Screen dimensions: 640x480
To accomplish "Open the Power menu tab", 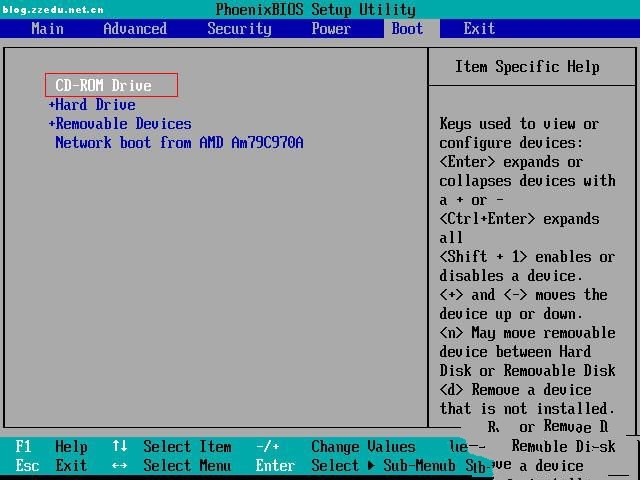I will pyautogui.click(x=331, y=28).
